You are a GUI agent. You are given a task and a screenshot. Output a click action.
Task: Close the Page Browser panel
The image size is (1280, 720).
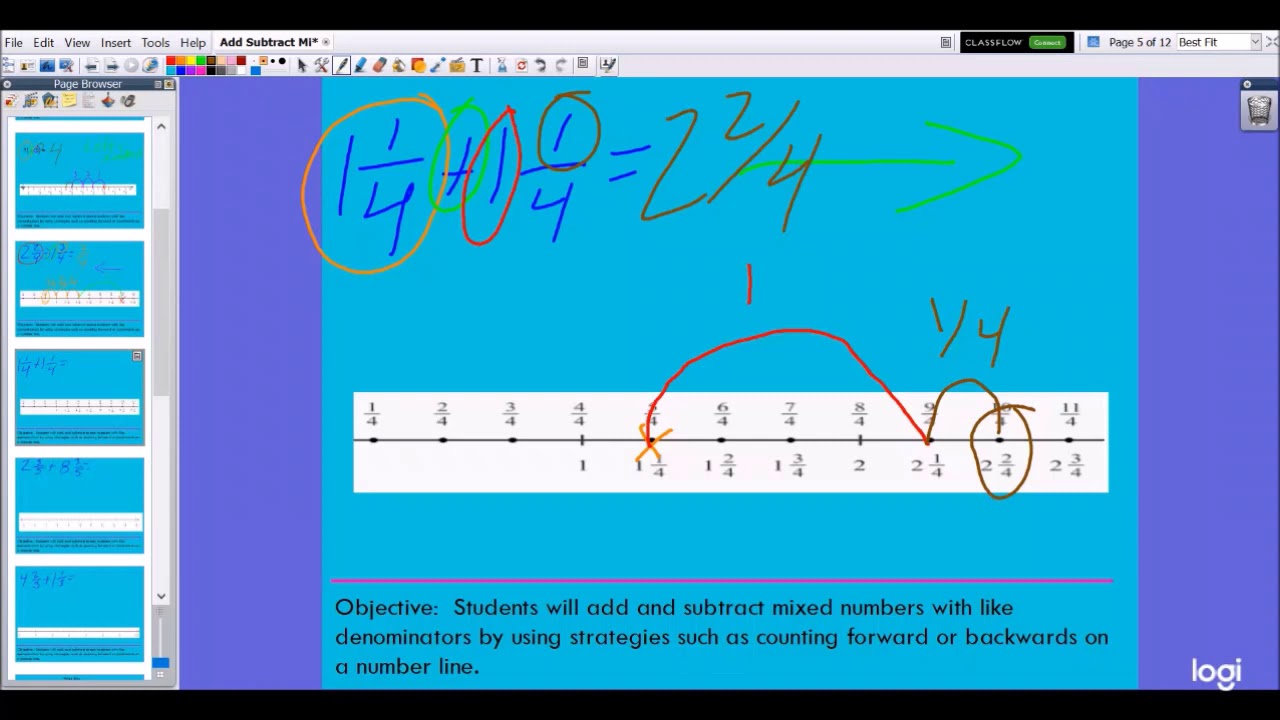click(x=7, y=84)
